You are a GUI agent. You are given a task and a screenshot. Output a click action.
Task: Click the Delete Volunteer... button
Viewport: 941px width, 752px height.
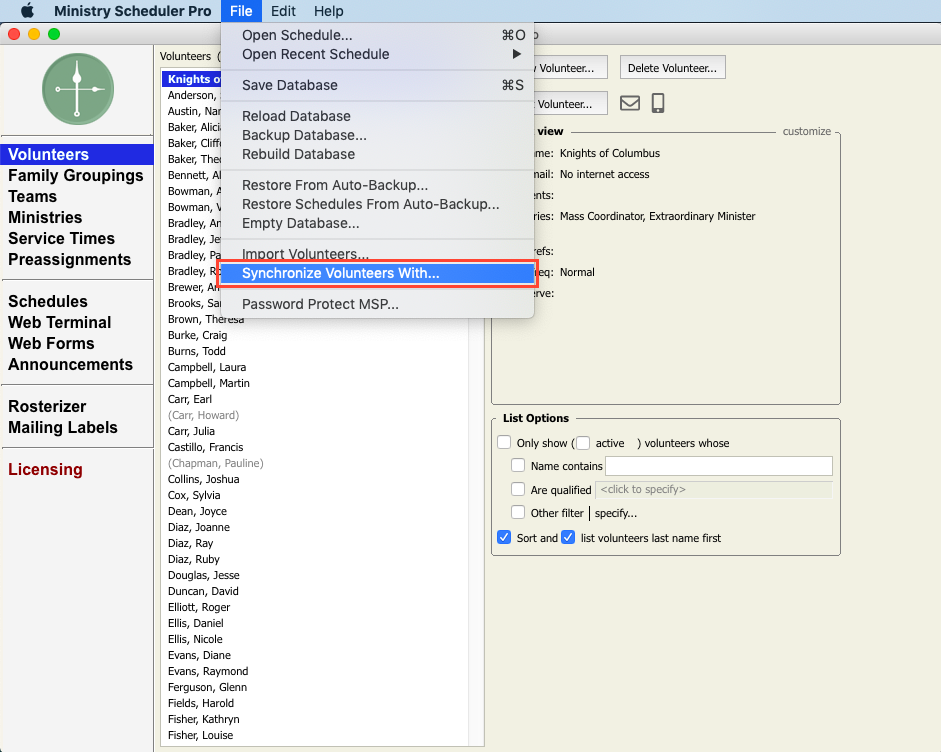pyautogui.click(x=672, y=68)
